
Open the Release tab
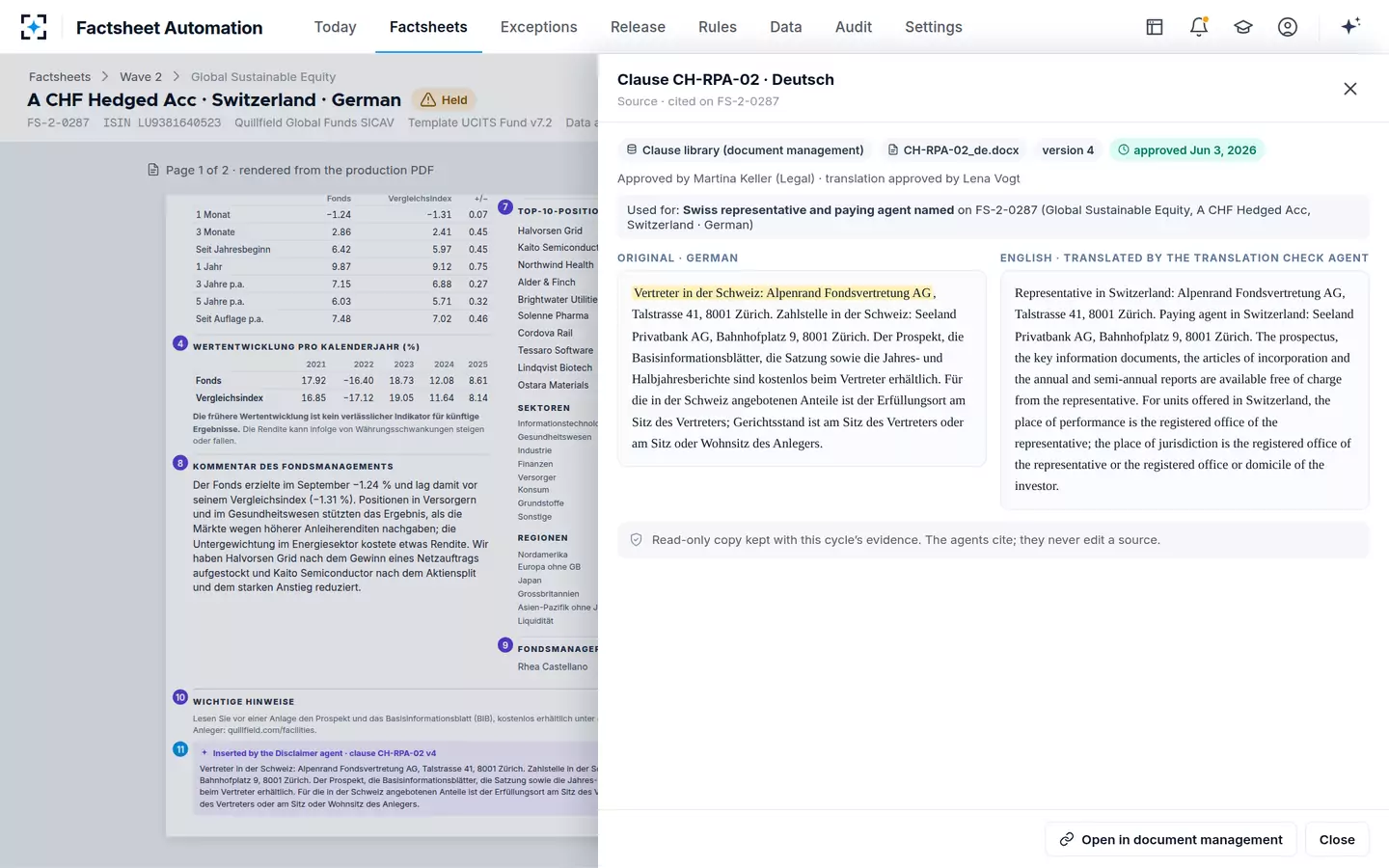[638, 27]
